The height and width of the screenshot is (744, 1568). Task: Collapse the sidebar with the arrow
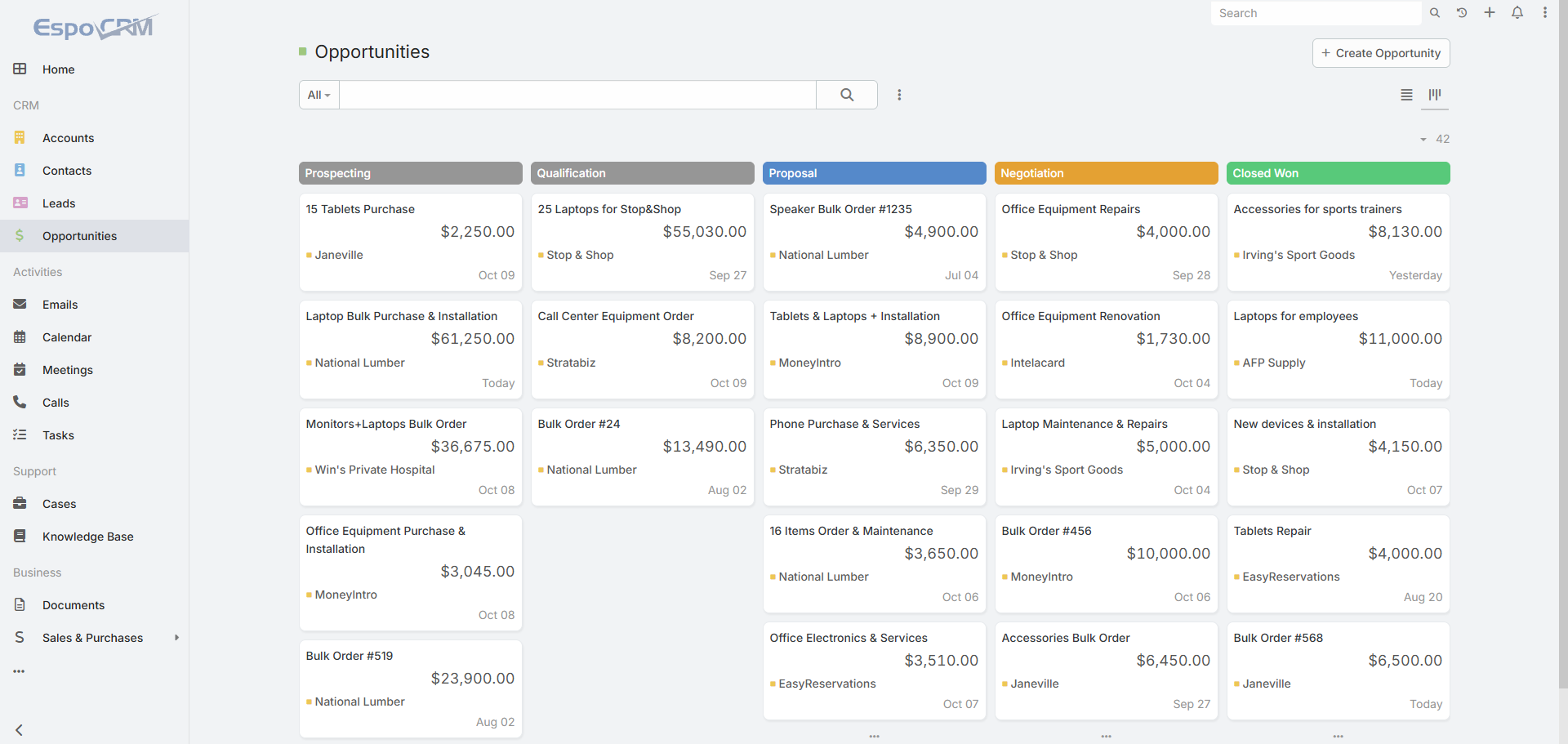[x=19, y=730]
